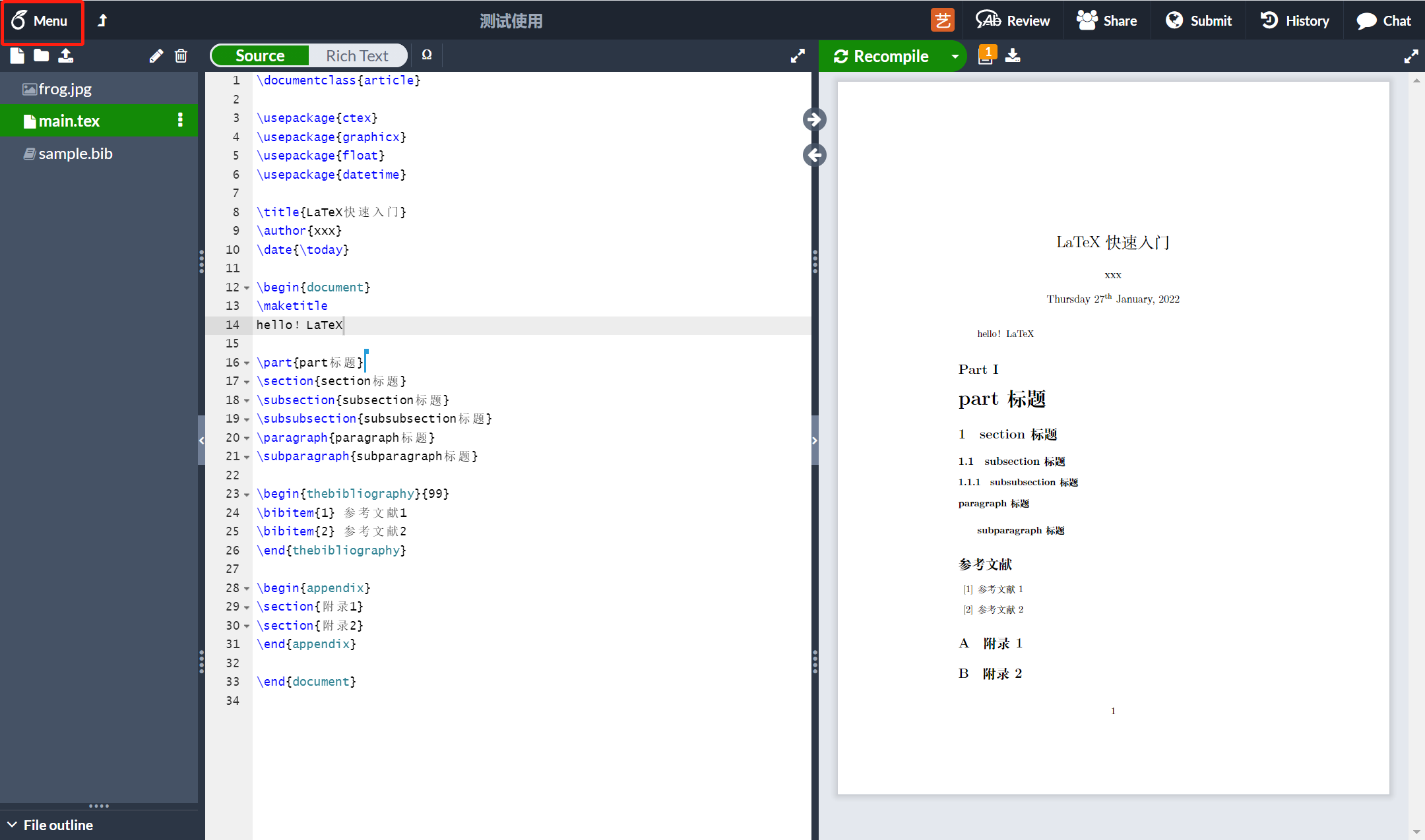View compile logs via the logs icon

[x=986, y=55]
